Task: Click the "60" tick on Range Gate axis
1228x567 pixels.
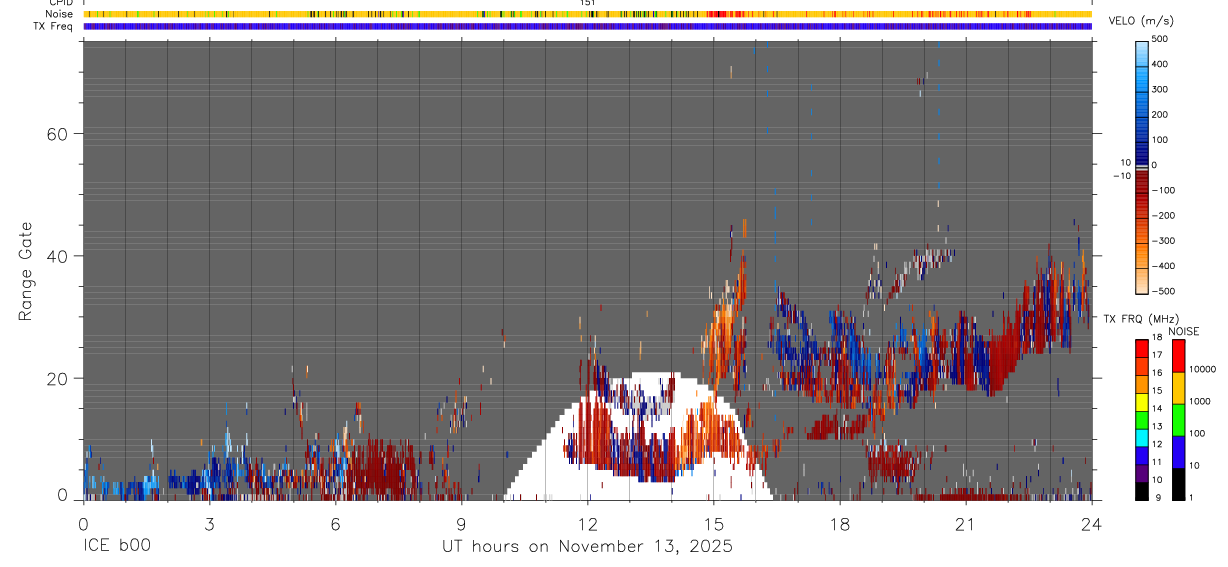Action: tap(58, 133)
